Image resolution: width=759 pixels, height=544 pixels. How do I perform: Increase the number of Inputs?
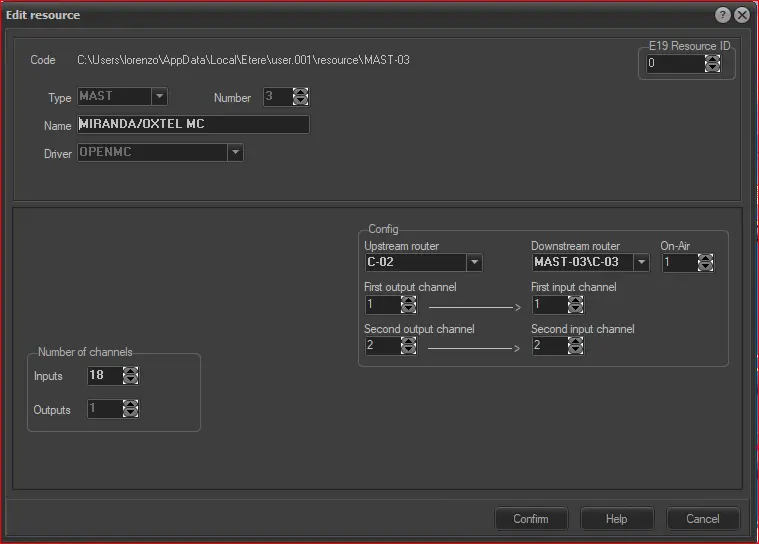point(130,371)
